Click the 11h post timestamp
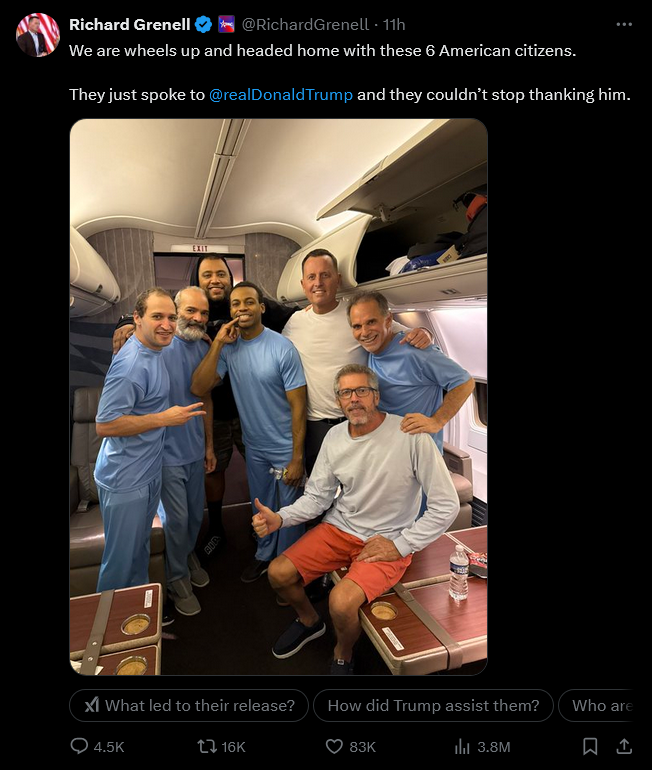652x770 pixels. (394, 25)
